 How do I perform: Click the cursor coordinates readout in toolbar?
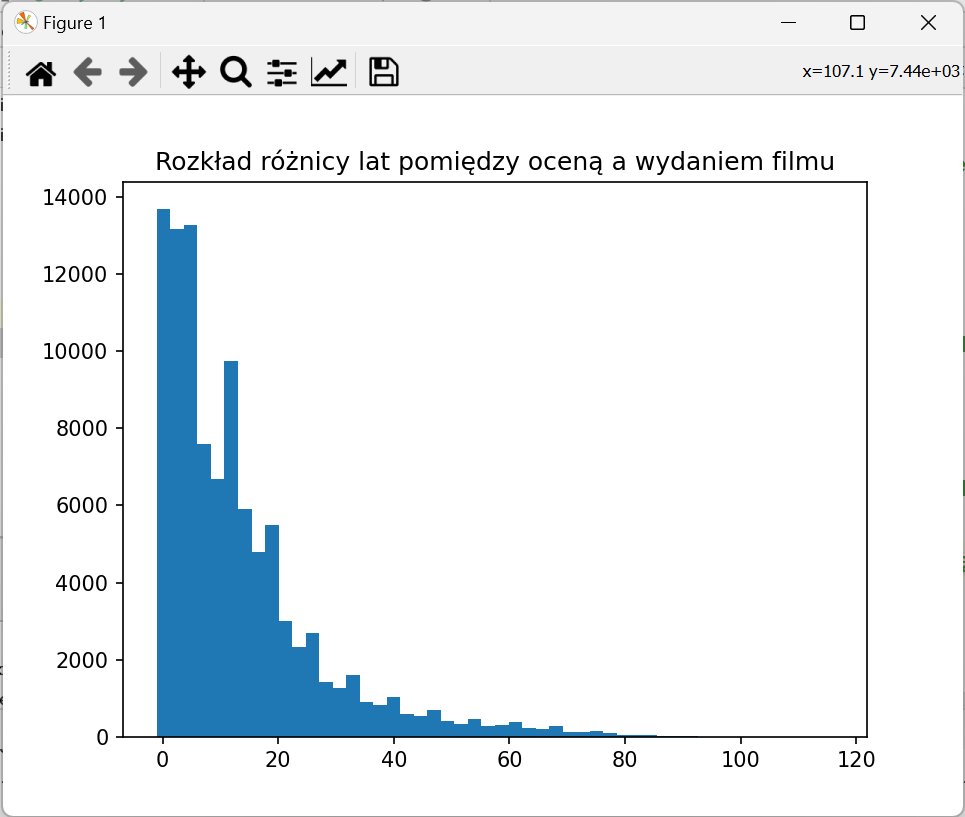click(880, 71)
